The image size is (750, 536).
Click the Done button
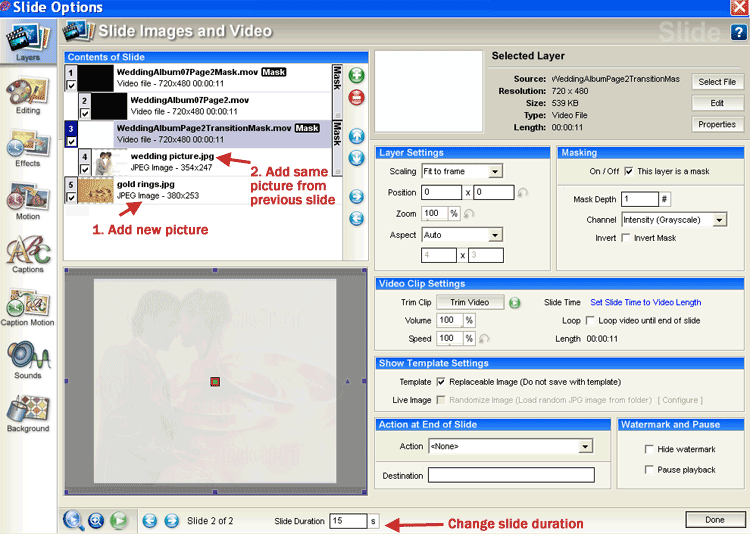715,520
